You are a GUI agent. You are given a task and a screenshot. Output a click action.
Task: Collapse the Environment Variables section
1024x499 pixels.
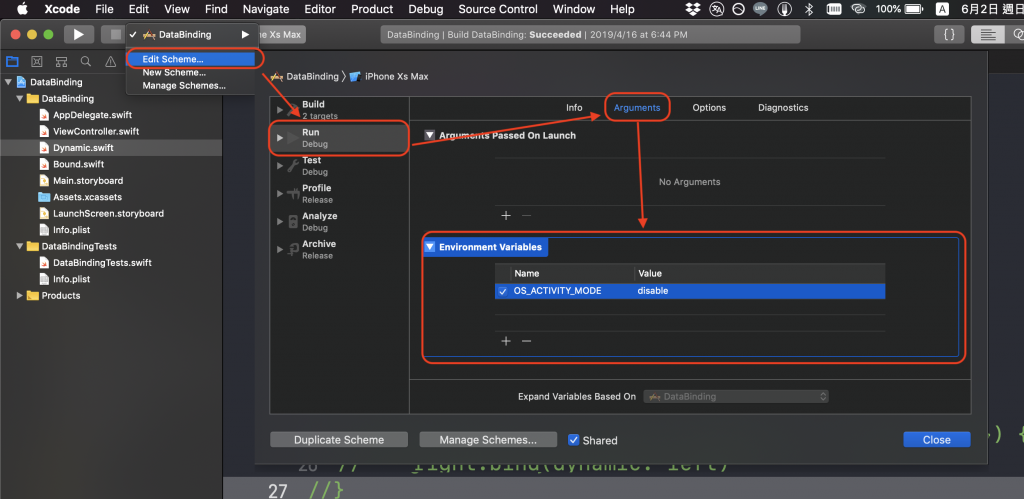(430, 247)
